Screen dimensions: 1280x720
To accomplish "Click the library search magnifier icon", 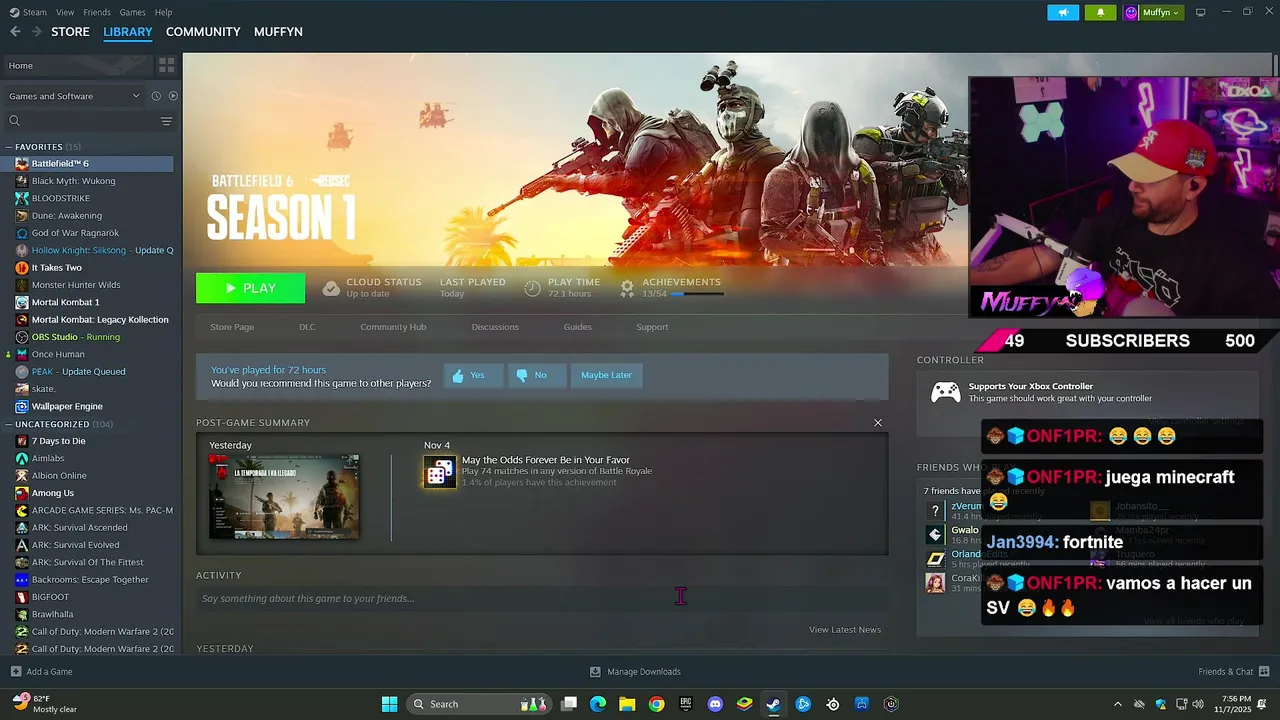I will pyautogui.click(x=14, y=121).
